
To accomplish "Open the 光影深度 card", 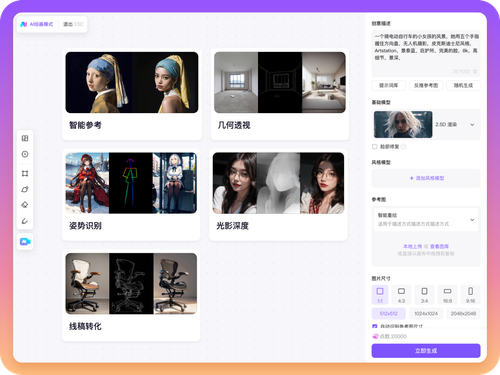I will pos(278,195).
